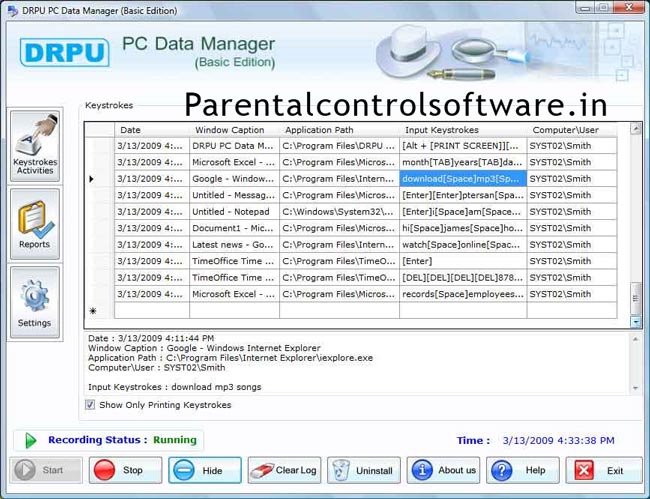Screen dimensions: 650x499
Task: Select 'C:\Windows\System32\...' path cell
Action: (340, 212)
